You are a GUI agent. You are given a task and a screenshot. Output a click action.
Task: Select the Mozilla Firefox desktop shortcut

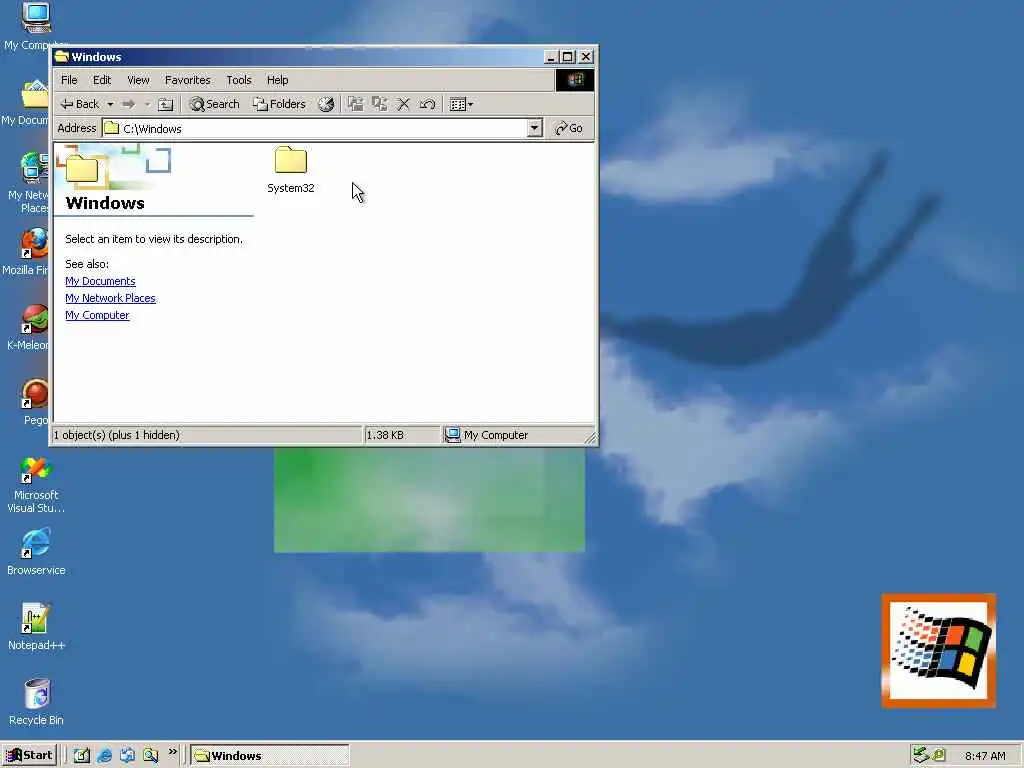click(x=29, y=251)
